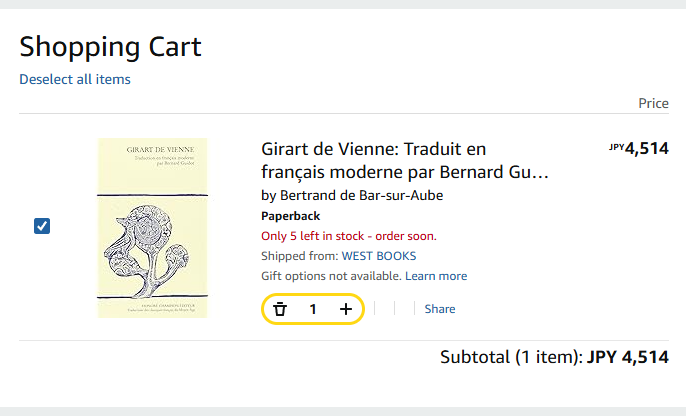Click the Deselect all items link

[75, 79]
